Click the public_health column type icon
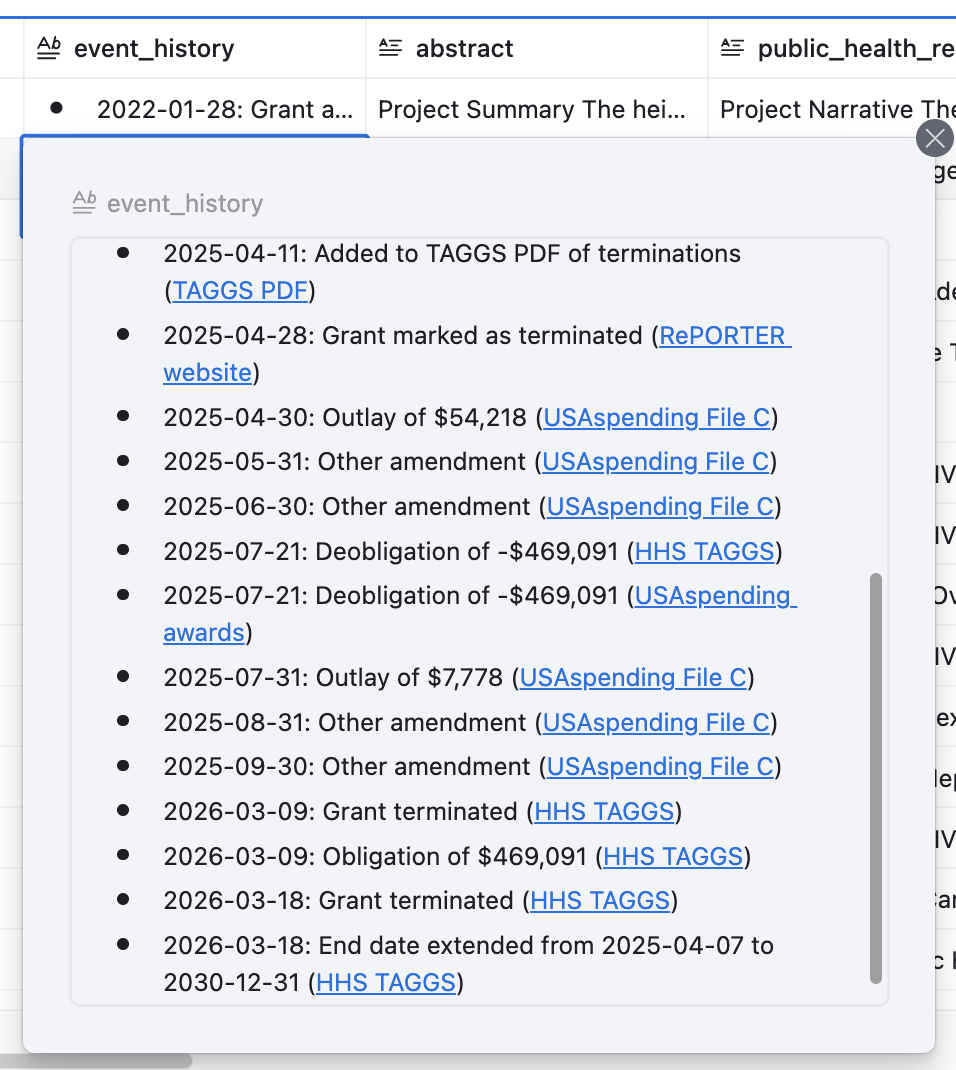This screenshot has height=1070, width=956. 732,48
